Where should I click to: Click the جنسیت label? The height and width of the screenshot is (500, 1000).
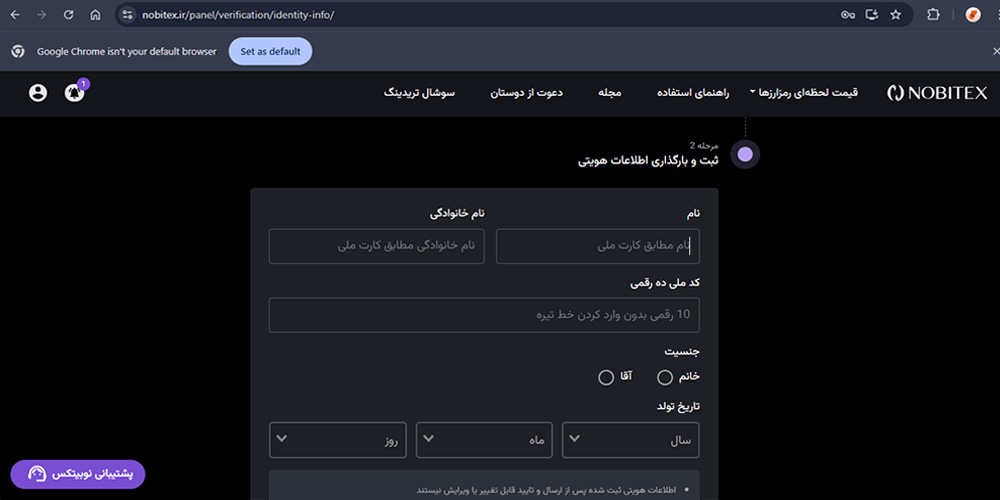[682, 351]
